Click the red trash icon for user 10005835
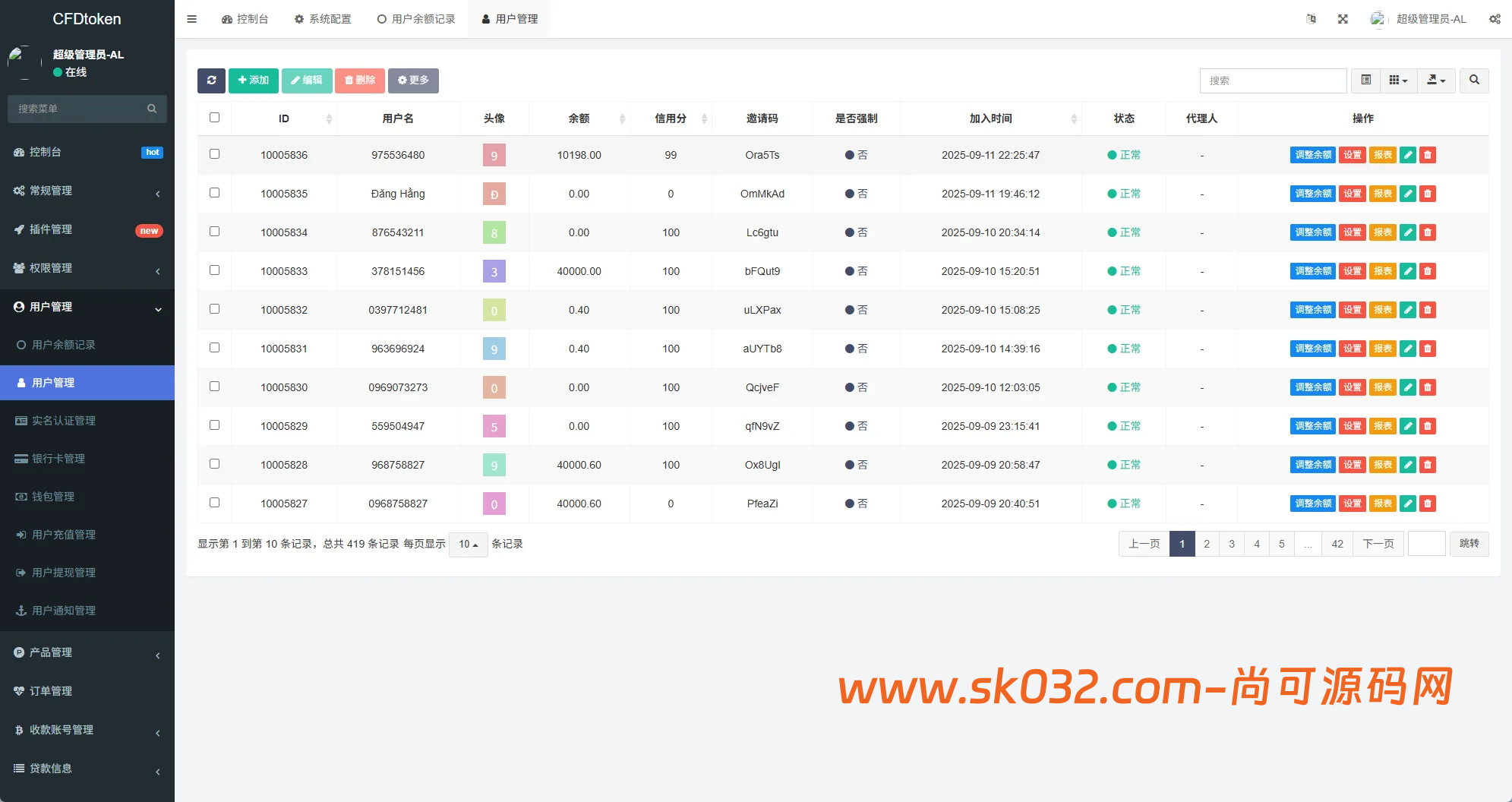 (1428, 194)
